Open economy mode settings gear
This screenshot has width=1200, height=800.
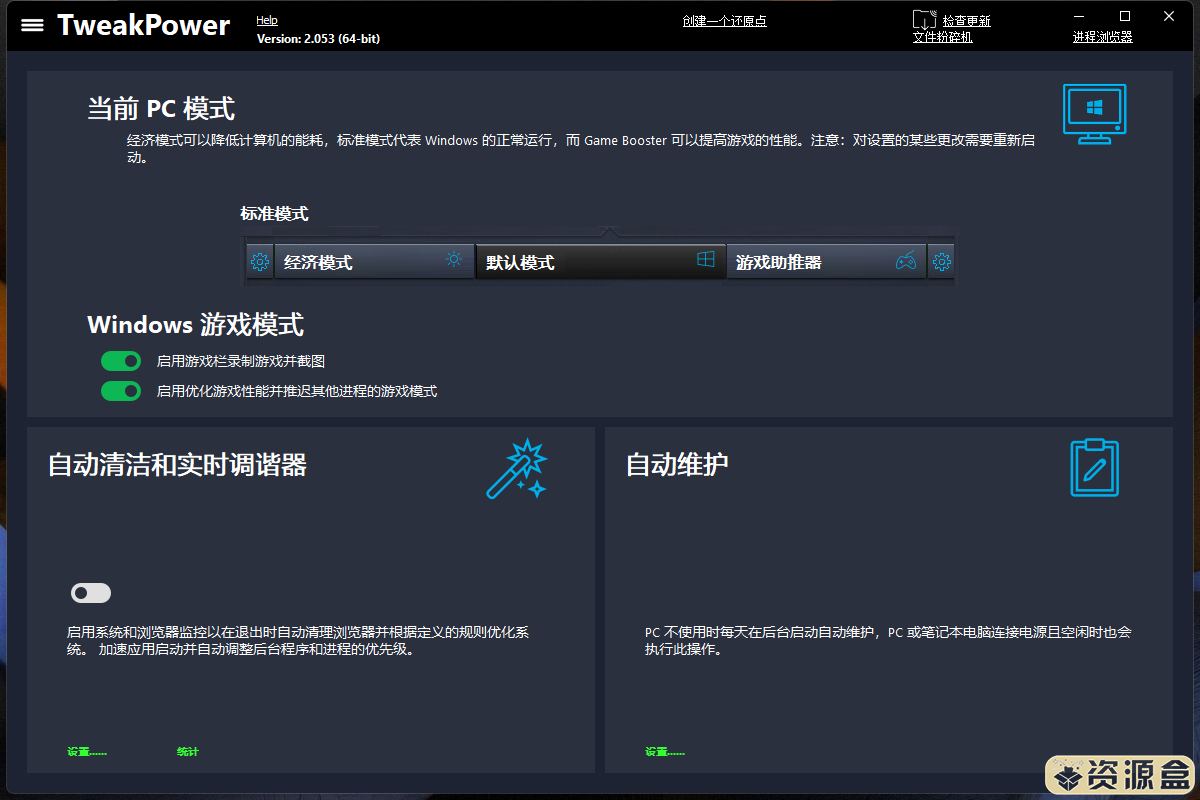[x=260, y=262]
